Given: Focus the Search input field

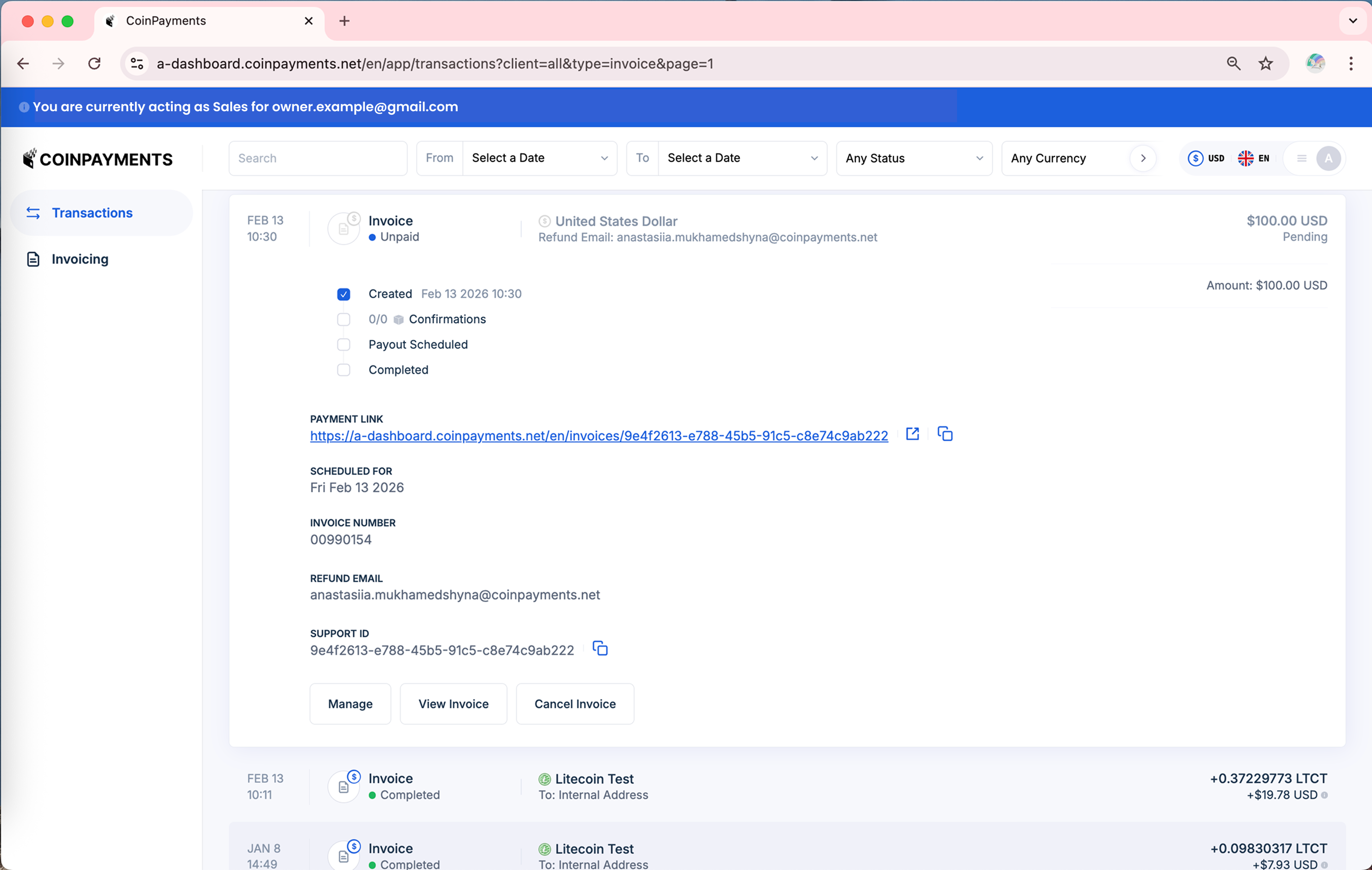Looking at the screenshot, I should [318, 158].
